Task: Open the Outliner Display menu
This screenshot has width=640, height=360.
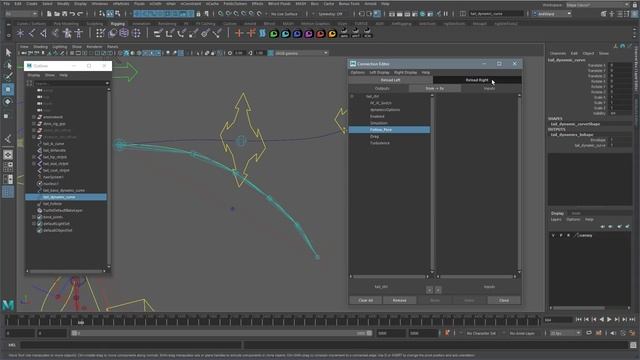Action: (x=33, y=75)
